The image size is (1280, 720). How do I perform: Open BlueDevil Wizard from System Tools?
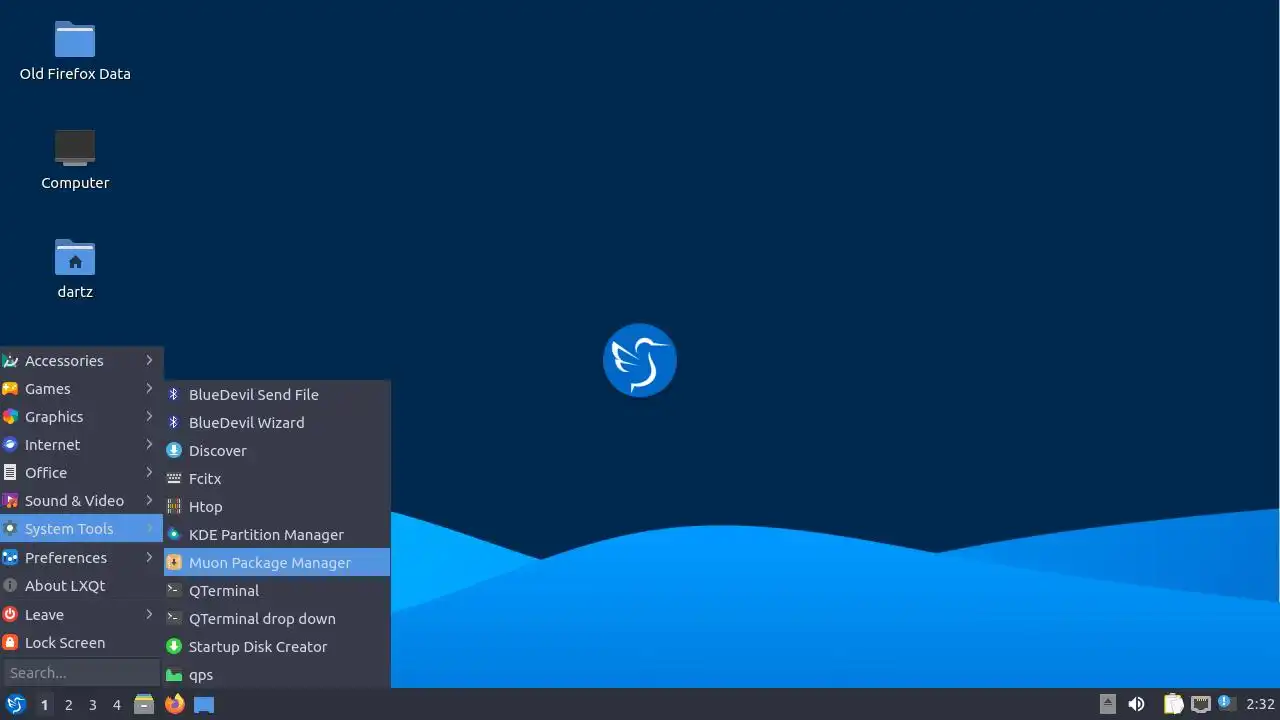tap(277, 422)
